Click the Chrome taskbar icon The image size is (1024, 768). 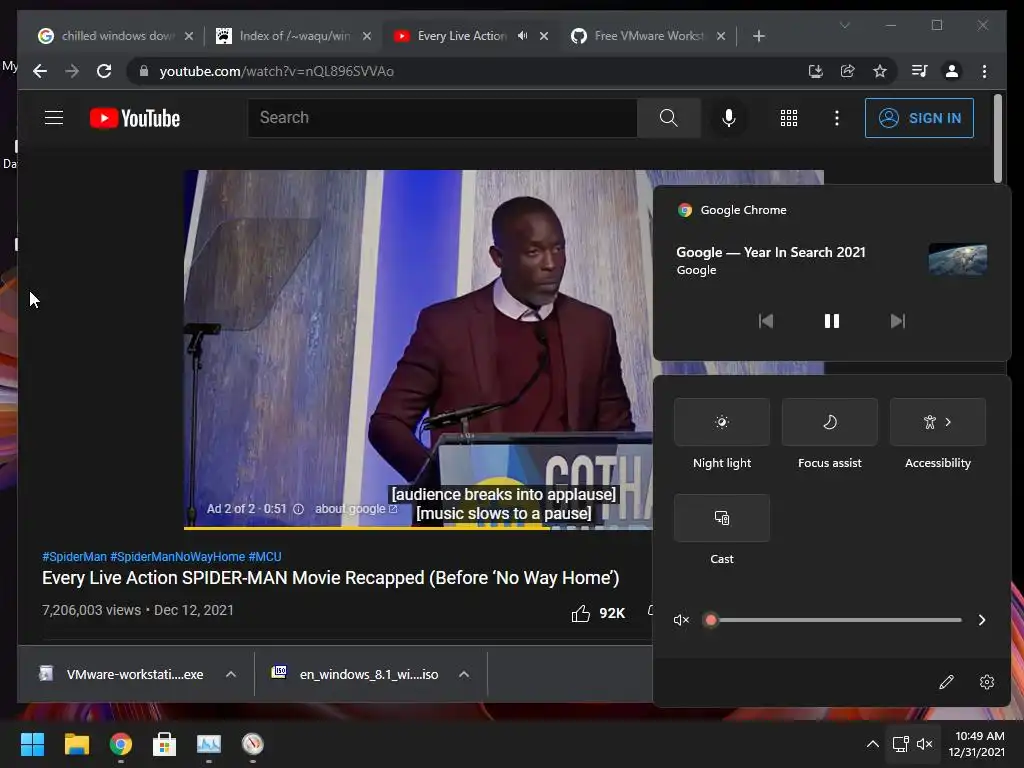click(x=121, y=744)
